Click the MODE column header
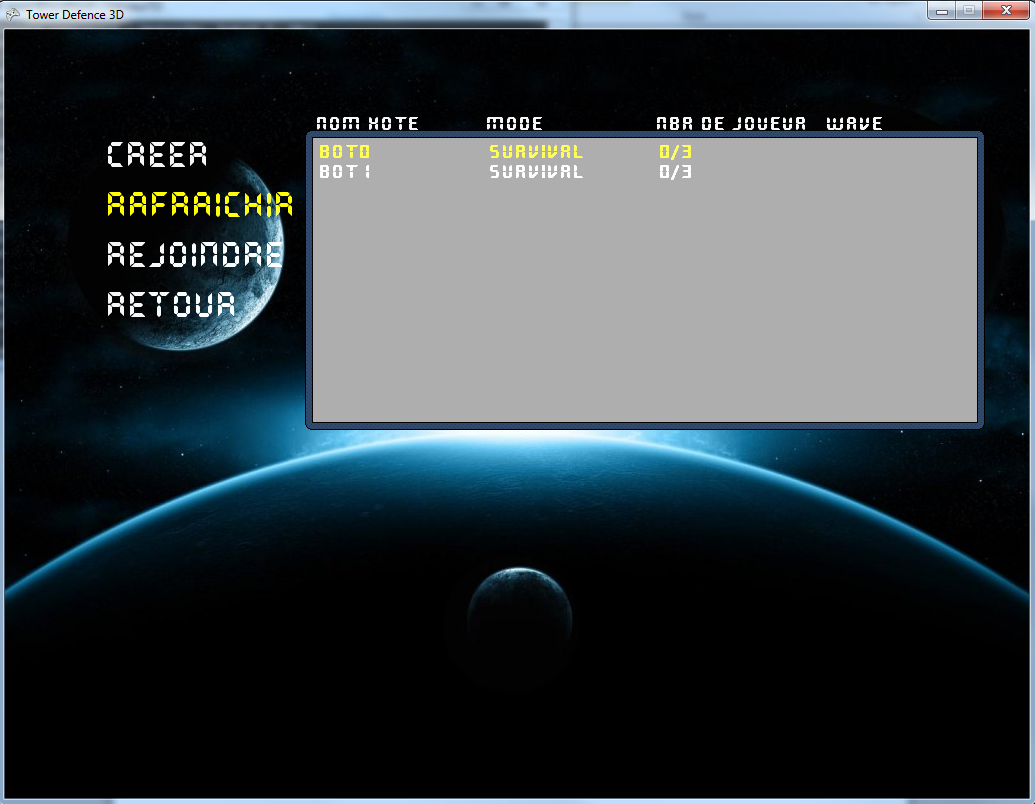This screenshot has height=804, width=1035. (x=514, y=124)
